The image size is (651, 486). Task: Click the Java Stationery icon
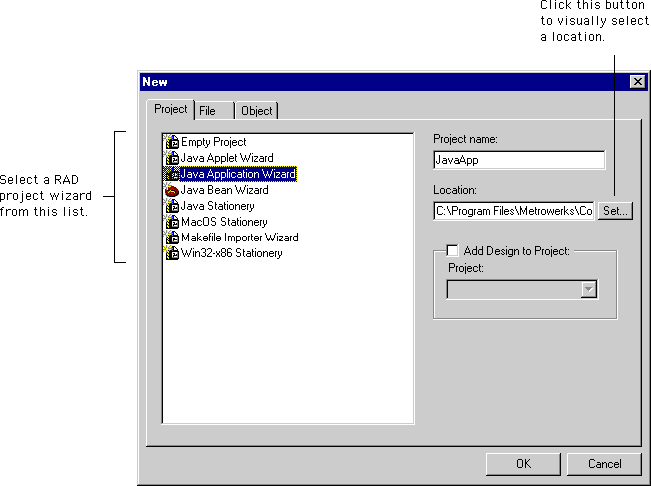pyautogui.click(x=171, y=206)
